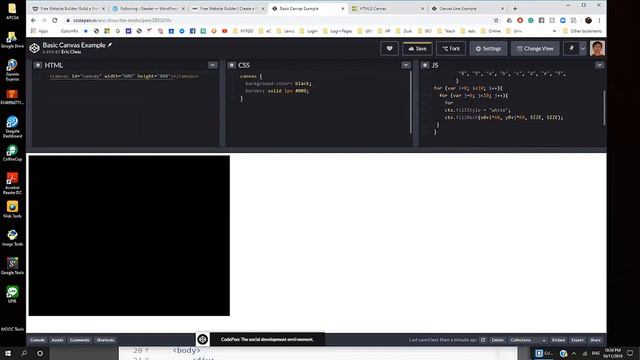
Task: Open preview in new window icon near footer
Action: coord(483,340)
